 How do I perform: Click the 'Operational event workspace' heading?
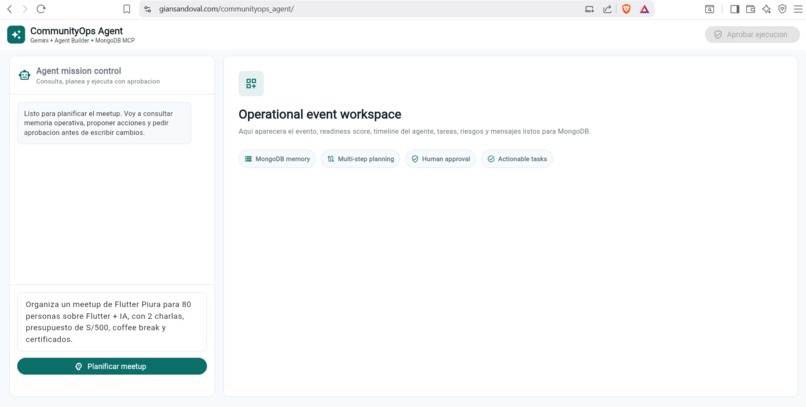coord(320,114)
